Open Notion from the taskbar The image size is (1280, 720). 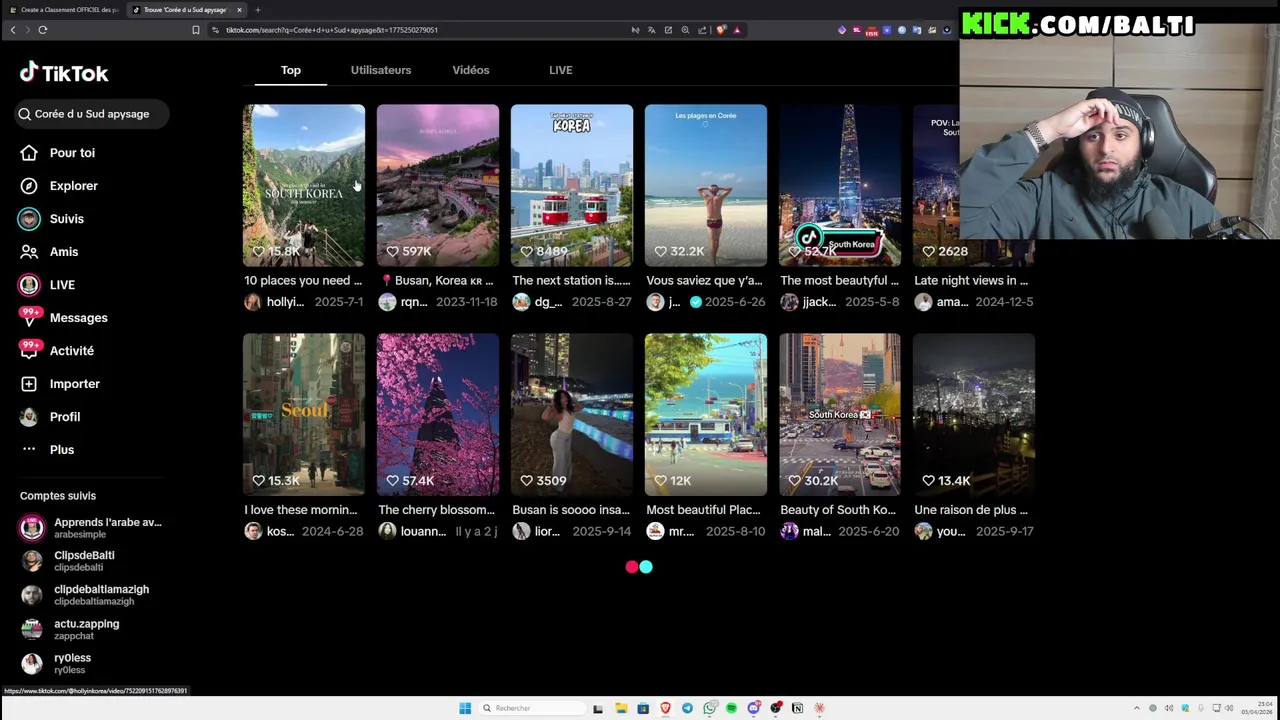click(x=797, y=708)
